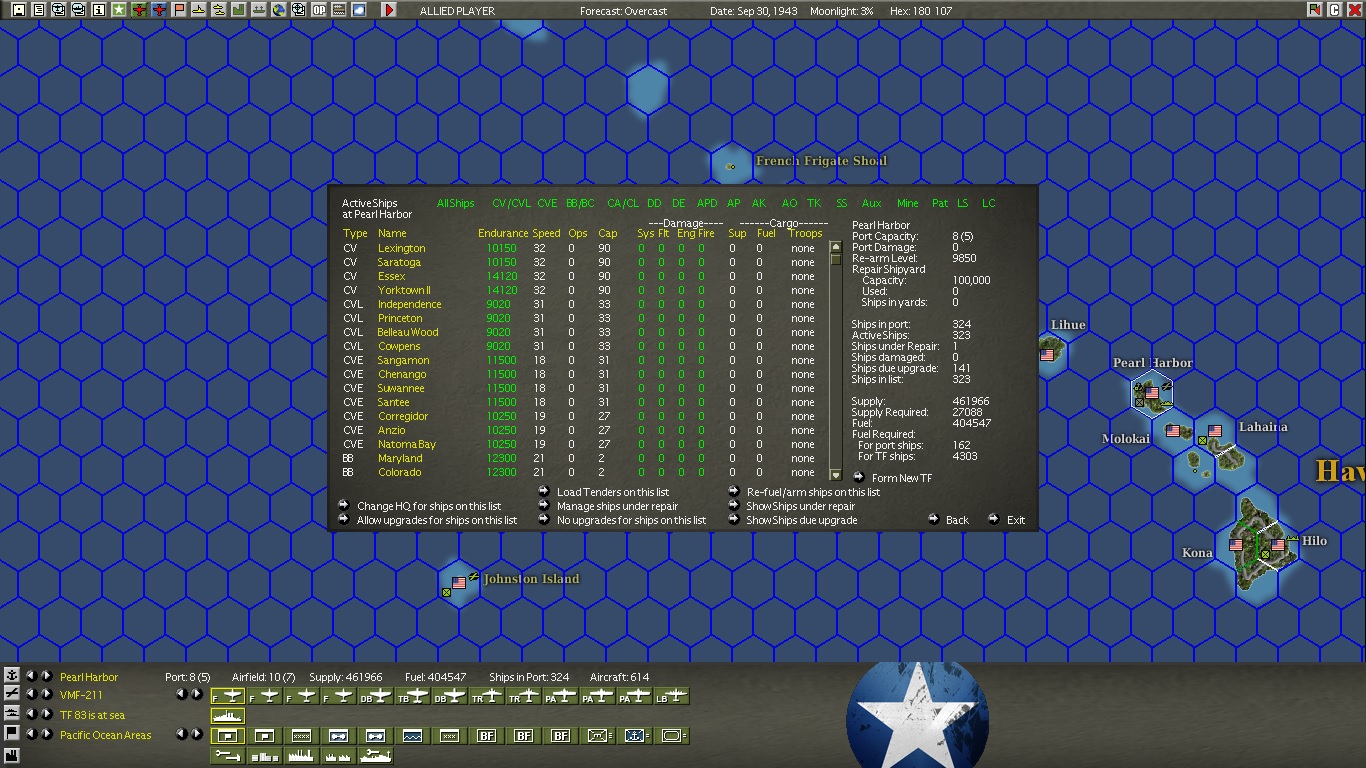
Task: Open the info 'i' icon in top toolbar
Action: click(x=99, y=10)
